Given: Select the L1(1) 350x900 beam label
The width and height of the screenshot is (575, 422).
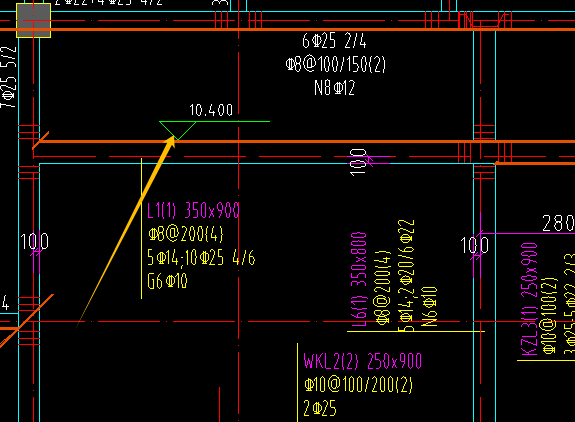Looking at the screenshot, I should point(193,210).
